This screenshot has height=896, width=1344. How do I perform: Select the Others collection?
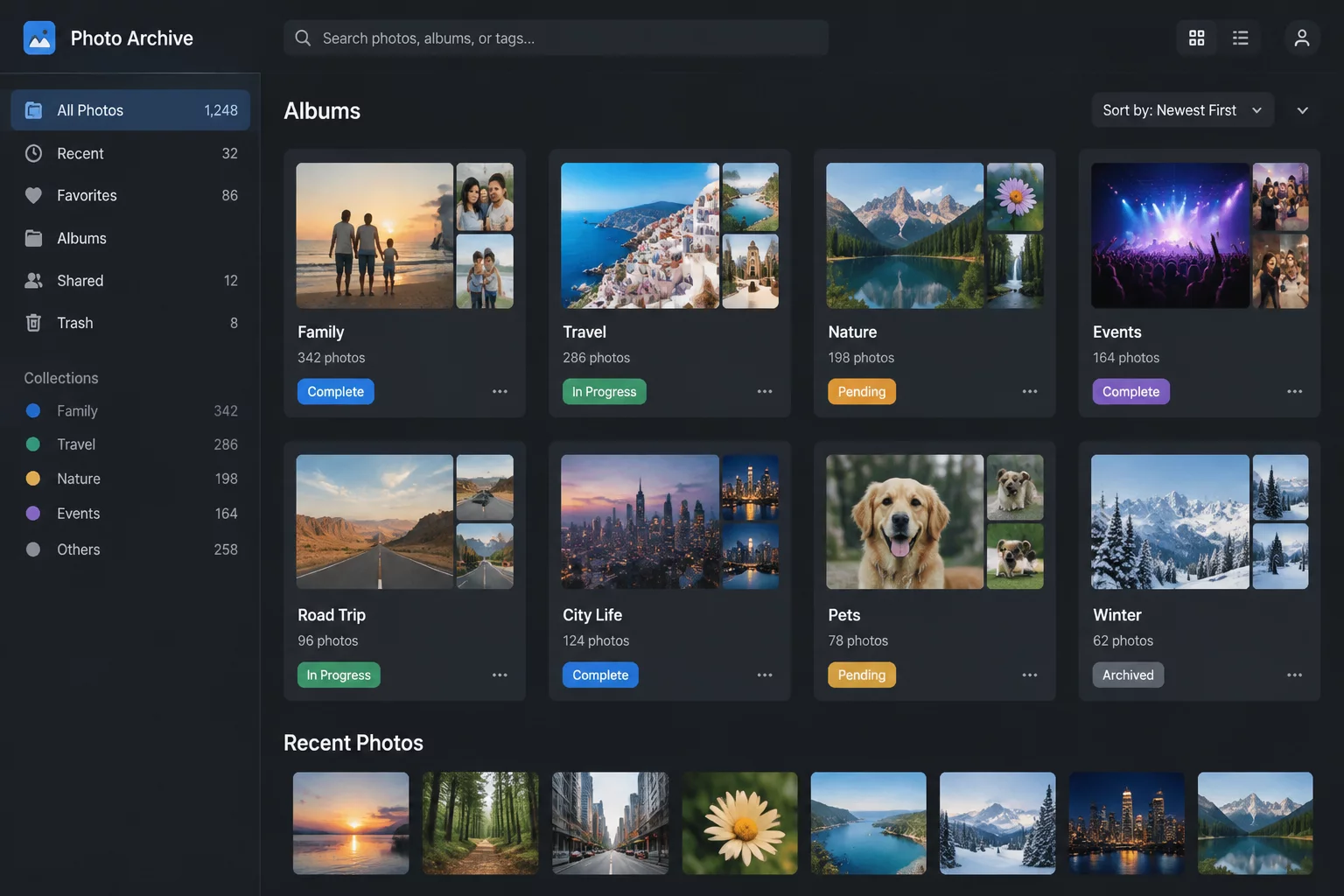[130, 549]
